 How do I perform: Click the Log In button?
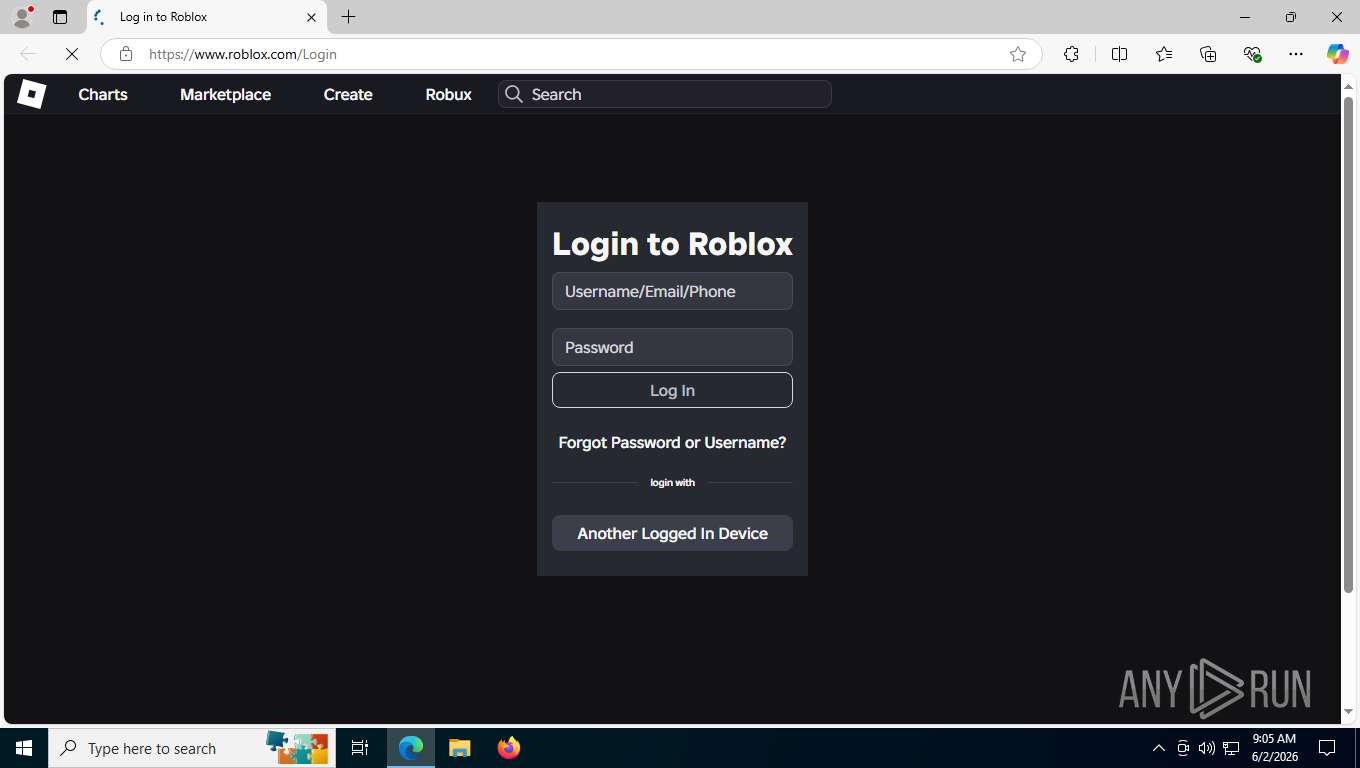(x=672, y=390)
